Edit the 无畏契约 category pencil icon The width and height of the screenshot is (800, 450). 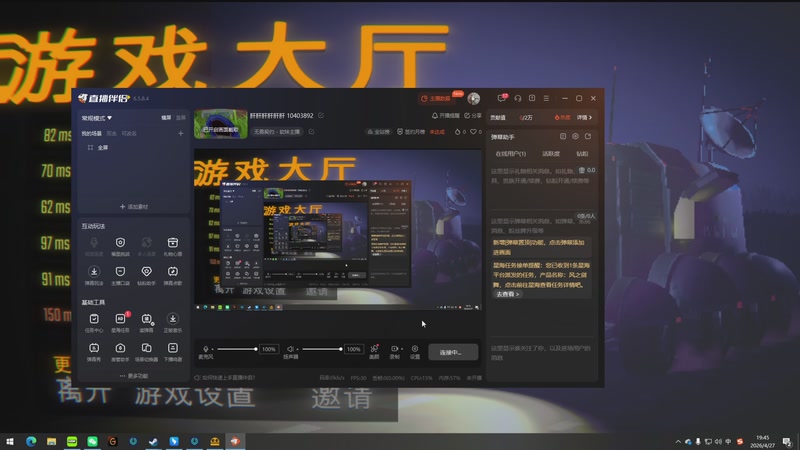(x=311, y=132)
